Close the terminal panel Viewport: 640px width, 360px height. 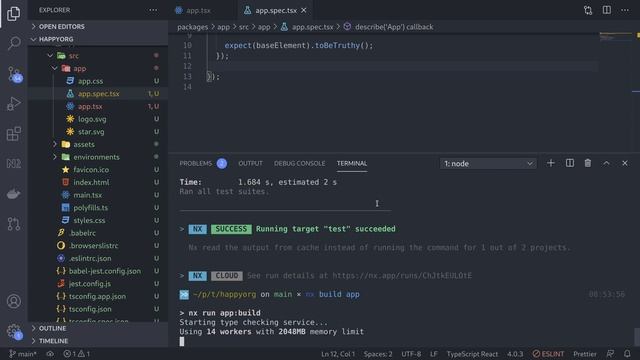(x=625, y=163)
